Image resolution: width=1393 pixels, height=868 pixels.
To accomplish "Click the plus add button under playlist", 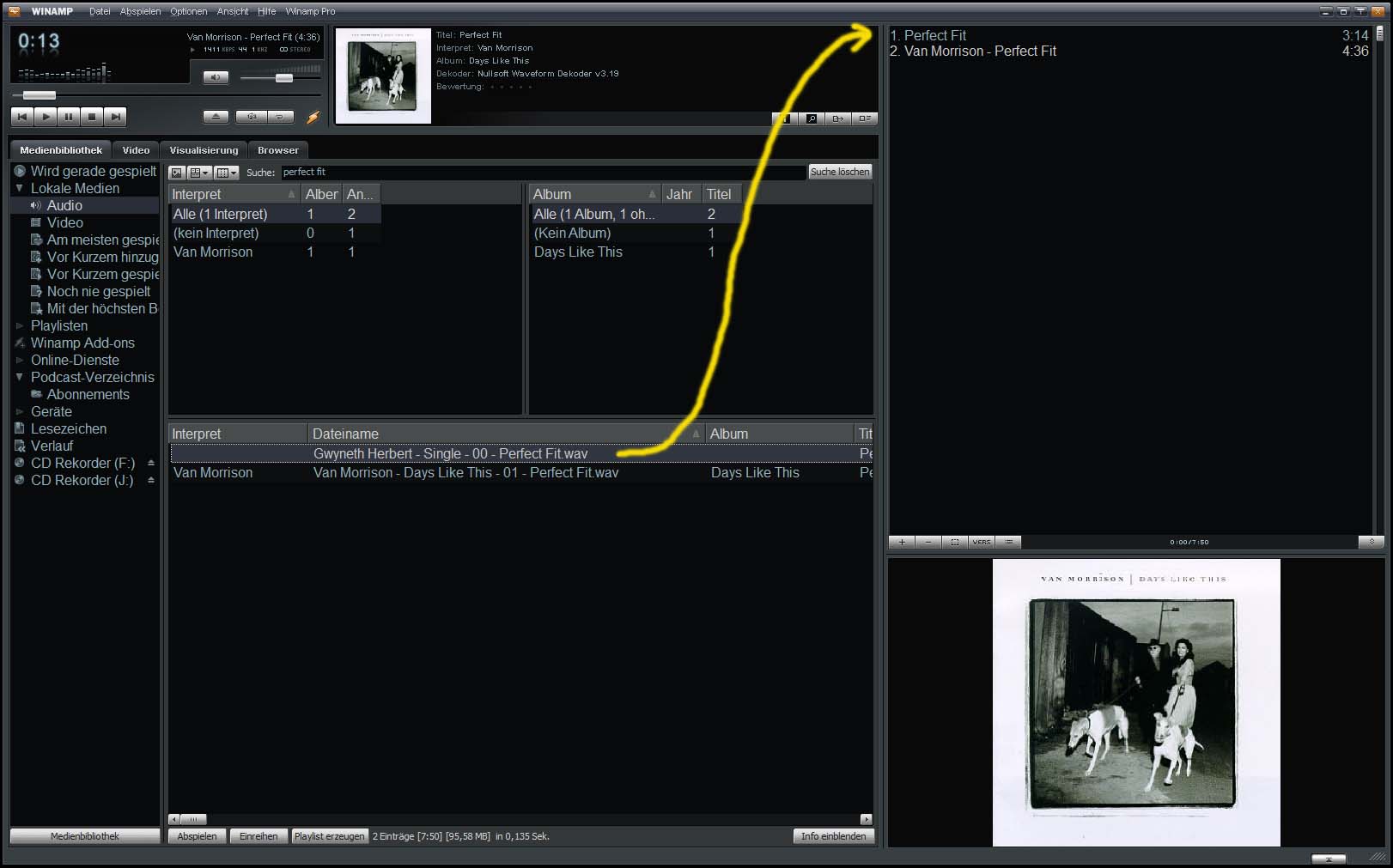I will click(902, 542).
